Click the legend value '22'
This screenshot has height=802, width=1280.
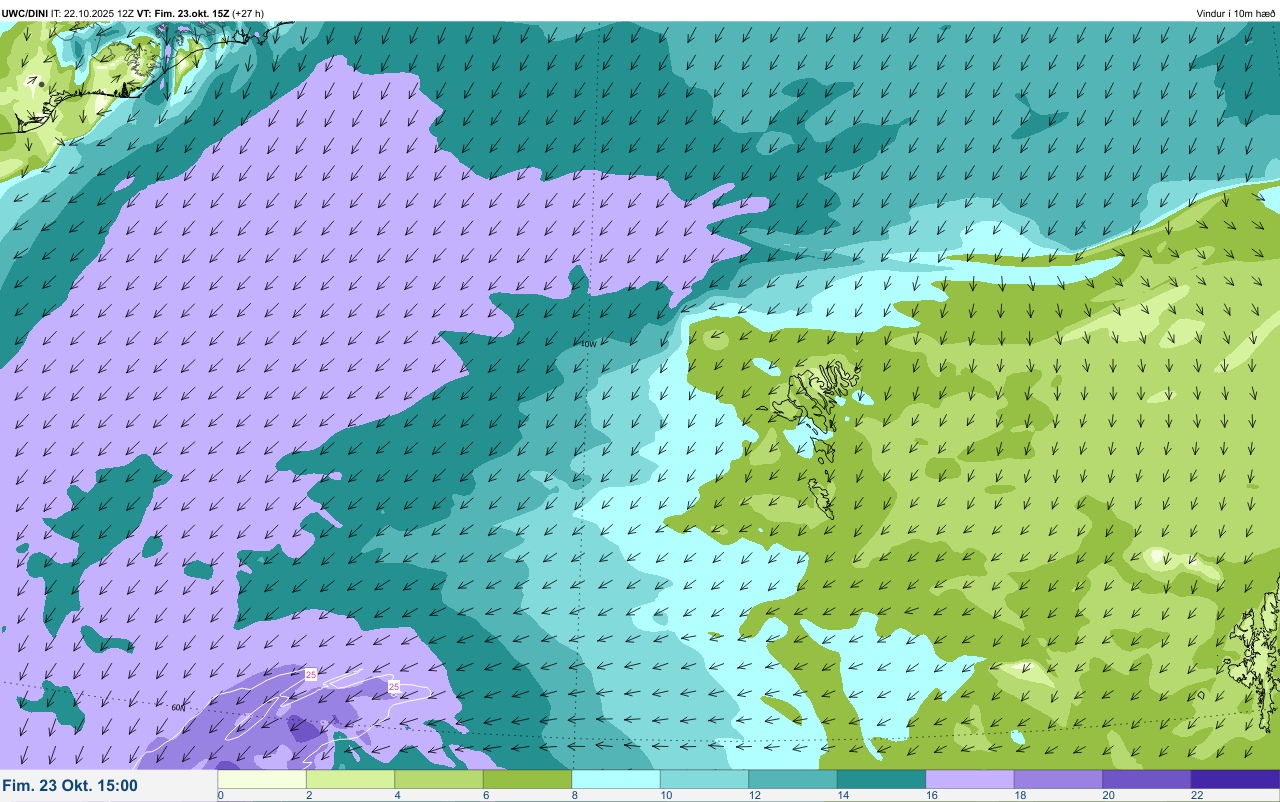[1197, 795]
